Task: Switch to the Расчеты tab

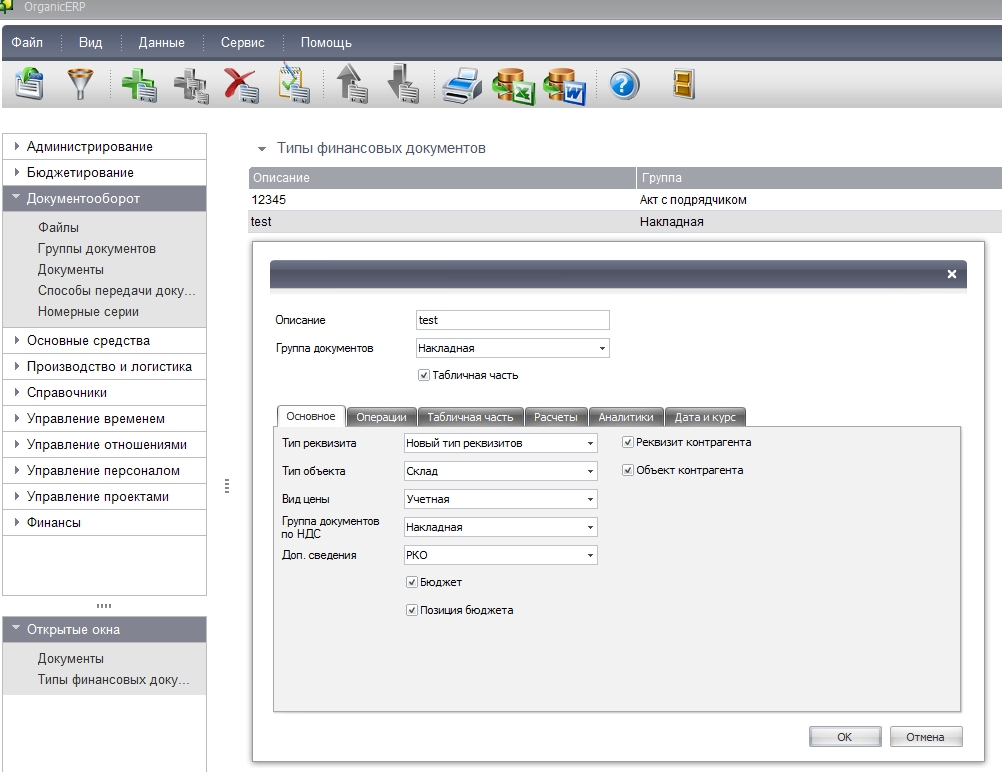Action: [x=556, y=417]
